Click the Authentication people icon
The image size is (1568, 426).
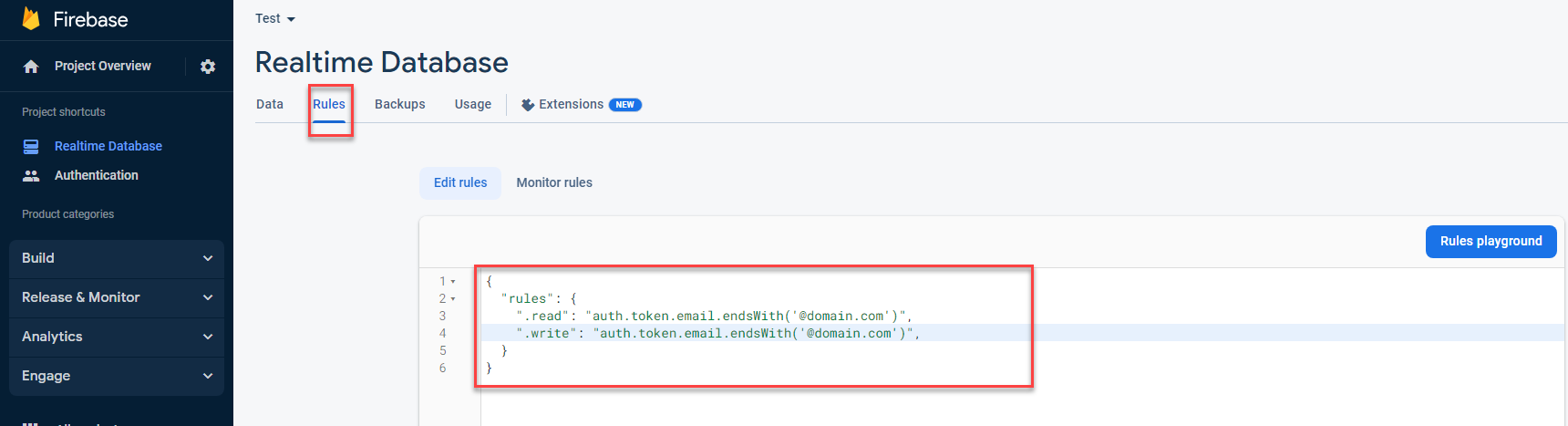click(31, 175)
